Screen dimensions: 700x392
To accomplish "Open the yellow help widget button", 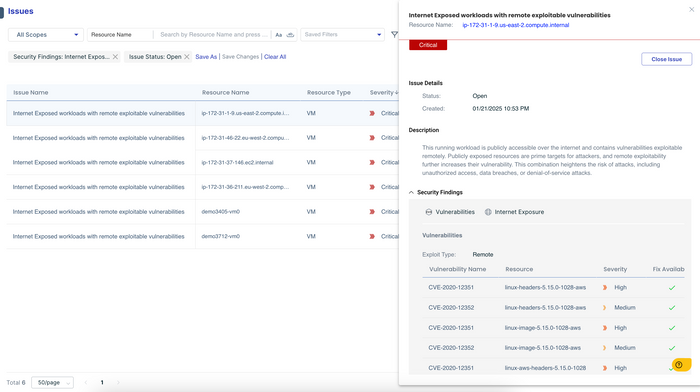I will [x=681, y=365].
